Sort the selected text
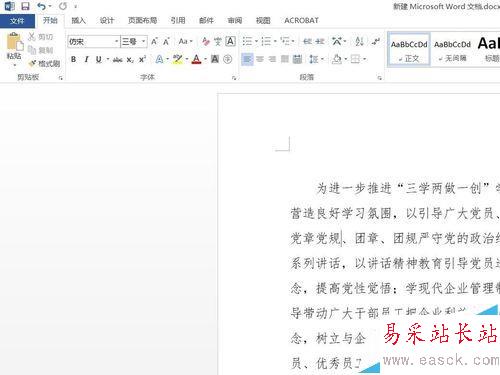The height and width of the screenshot is (375, 500). pyautogui.click(x=359, y=41)
